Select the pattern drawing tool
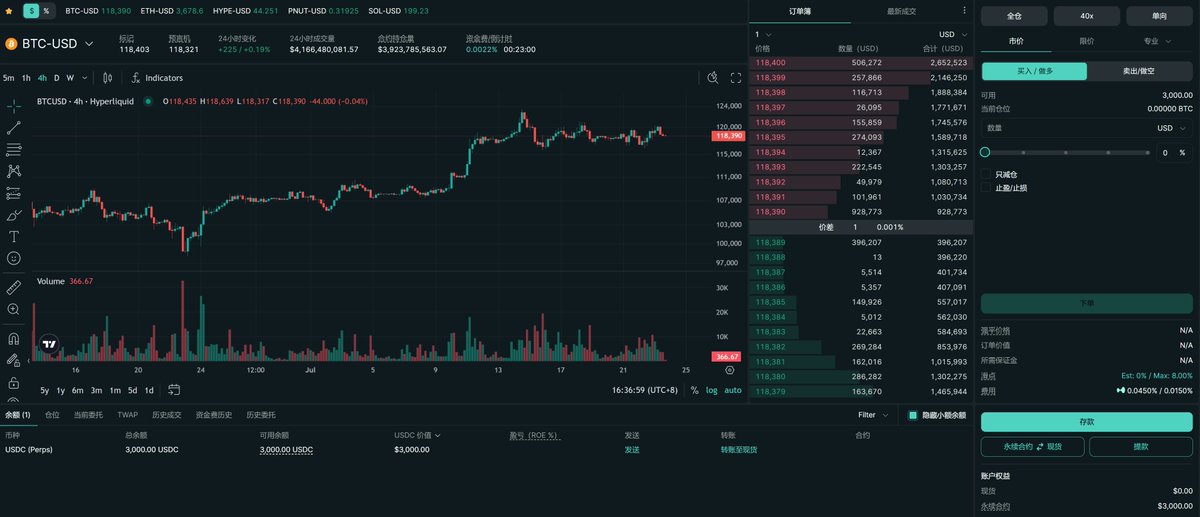 (x=14, y=171)
